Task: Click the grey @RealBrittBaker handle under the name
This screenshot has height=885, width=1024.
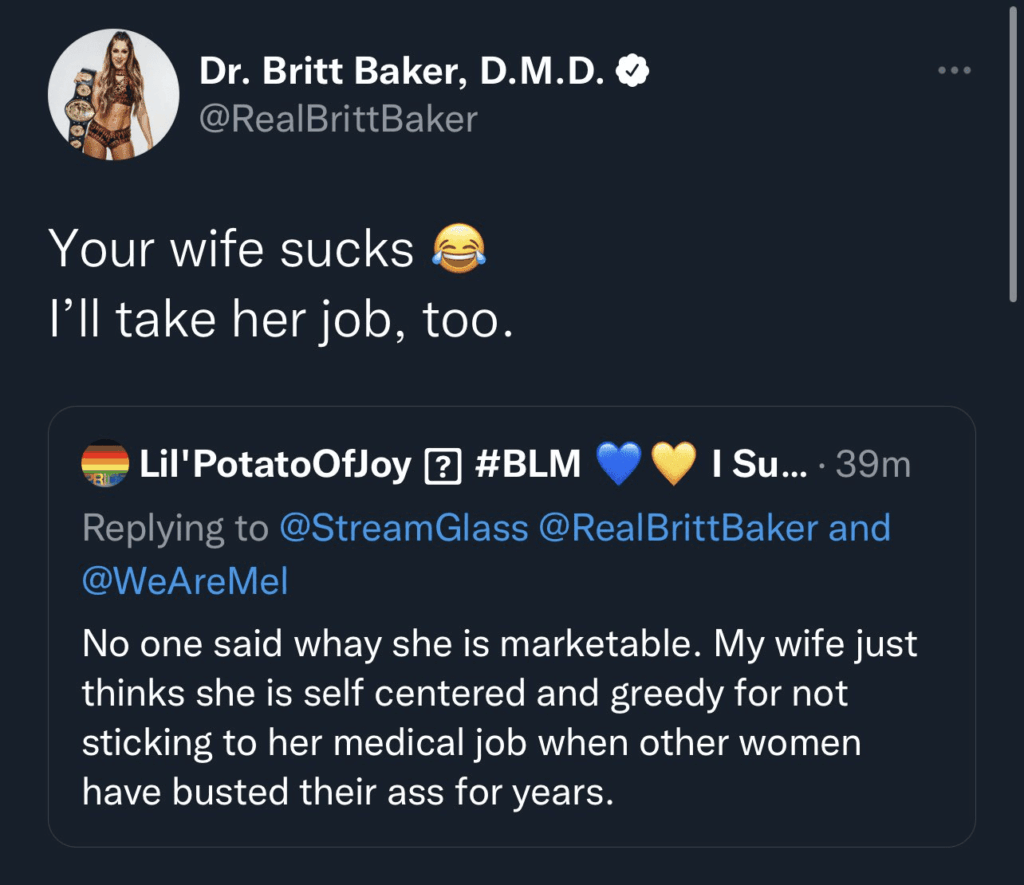Action: tap(338, 120)
